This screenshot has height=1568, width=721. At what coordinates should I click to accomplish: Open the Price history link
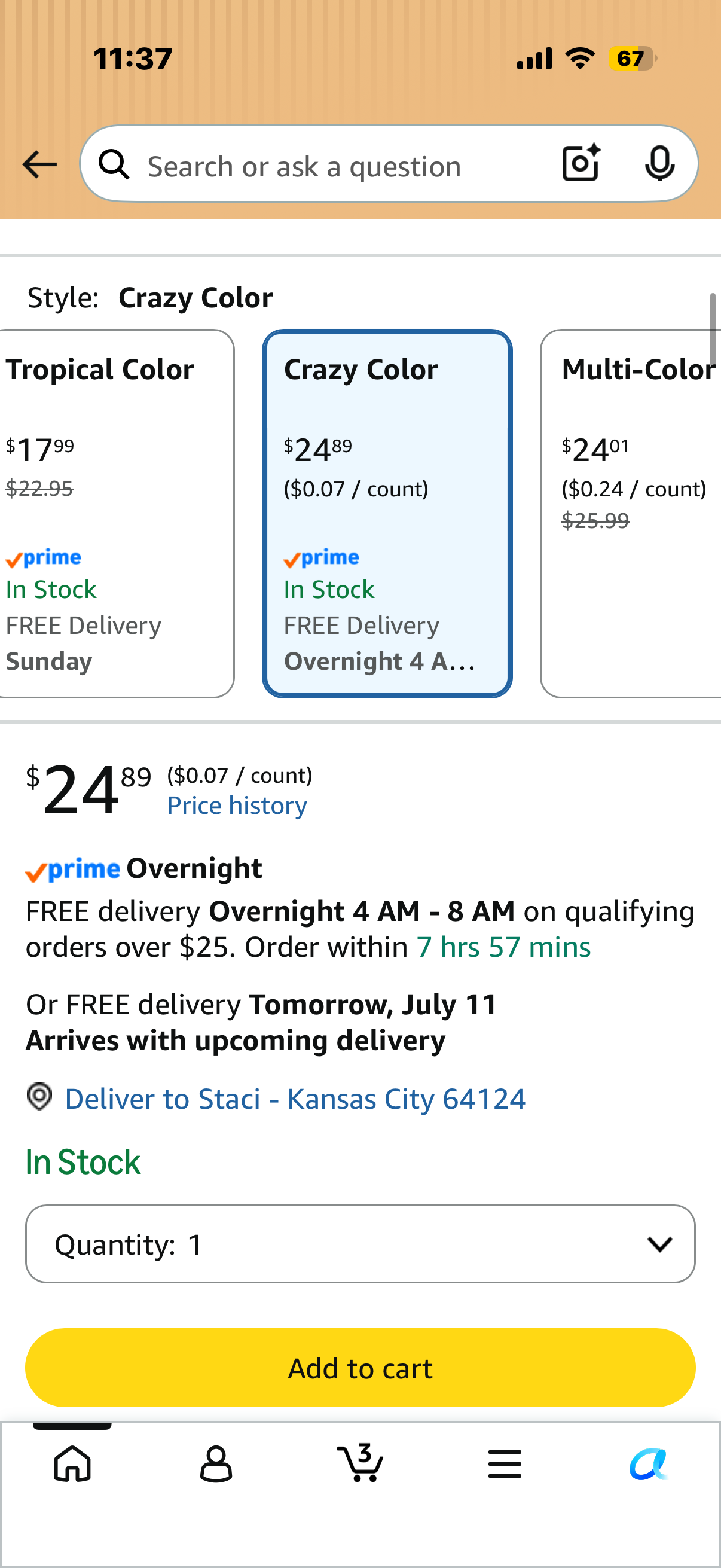point(237,806)
